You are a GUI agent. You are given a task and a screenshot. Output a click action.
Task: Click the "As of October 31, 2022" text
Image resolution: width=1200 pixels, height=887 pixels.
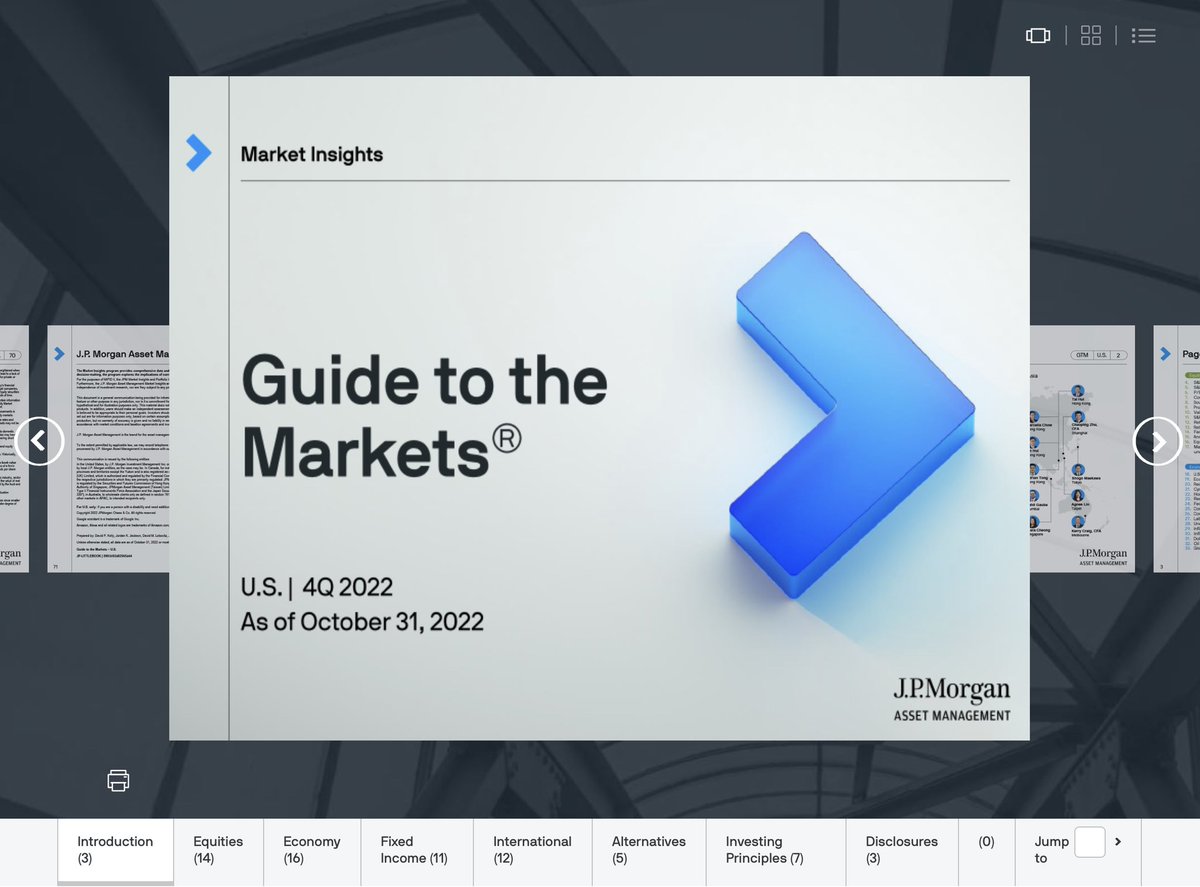pyautogui.click(x=362, y=621)
